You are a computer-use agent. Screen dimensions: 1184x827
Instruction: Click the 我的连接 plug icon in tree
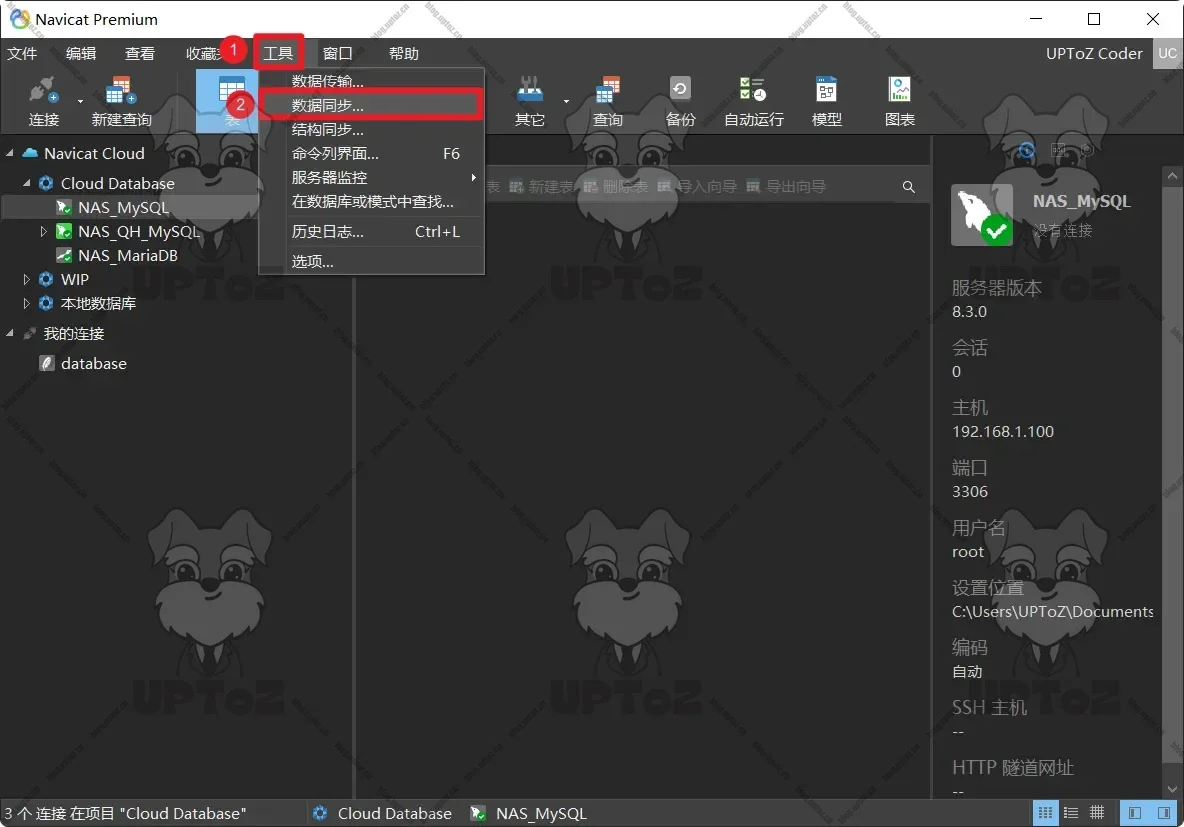30,333
